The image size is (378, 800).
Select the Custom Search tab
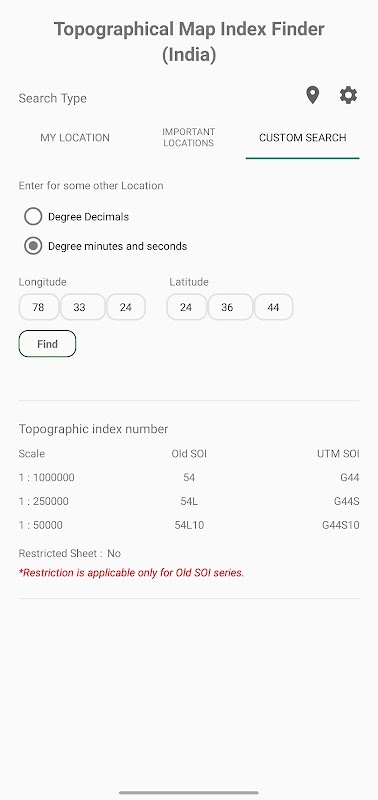(x=303, y=138)
